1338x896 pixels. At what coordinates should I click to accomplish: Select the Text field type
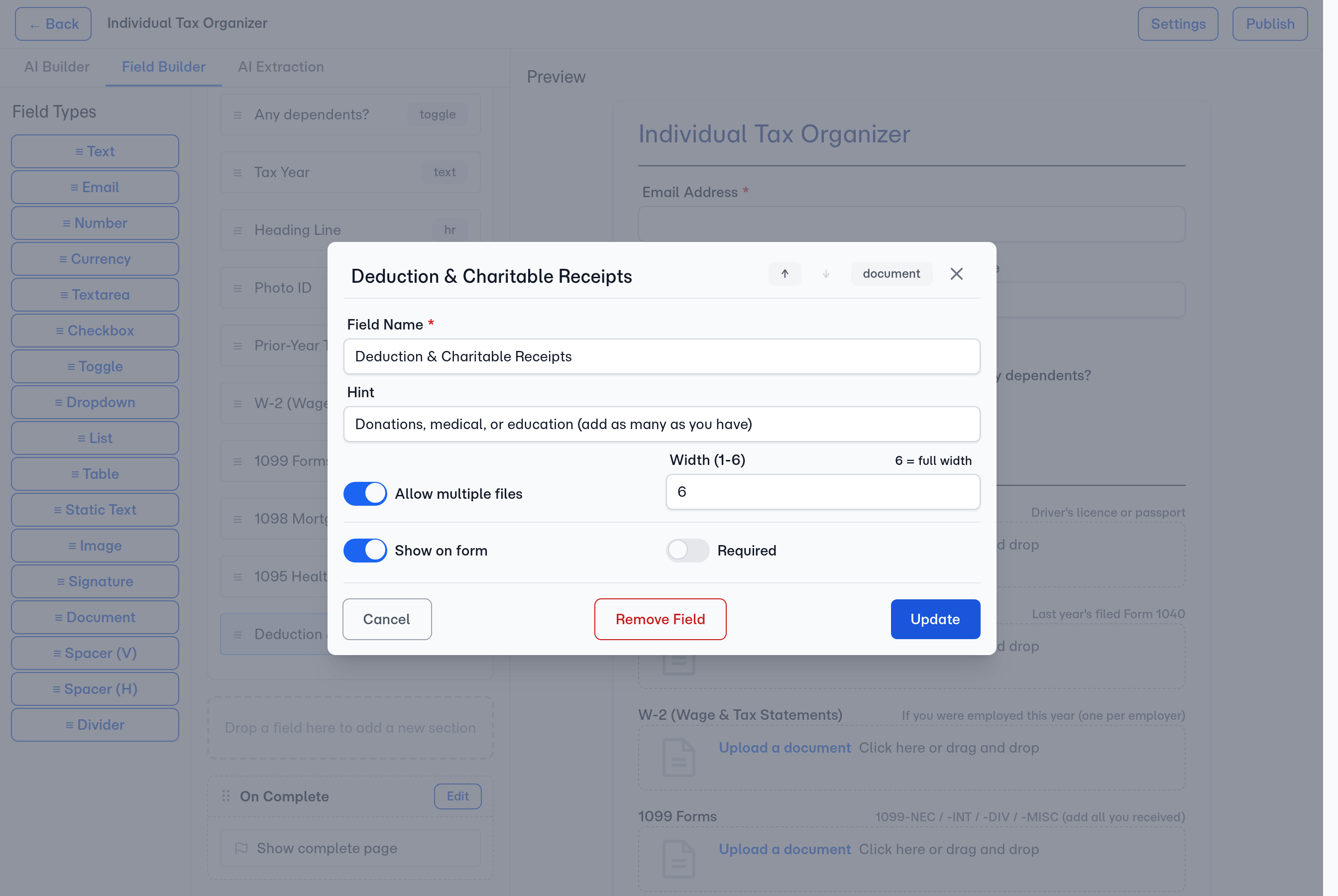pos(95,151)
